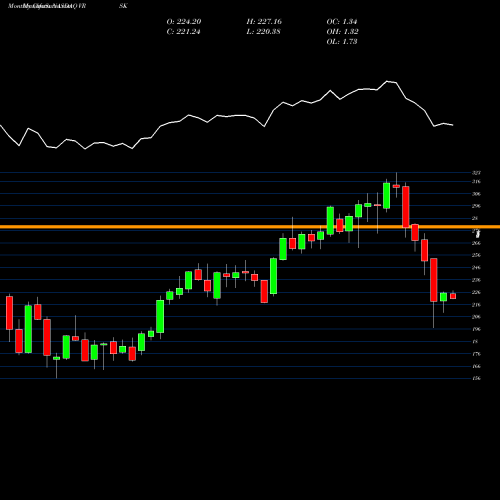The height and width of the screenshot is (500, 500).
Task: Click the 266 price axis label
Action: (x=476, y=243)
